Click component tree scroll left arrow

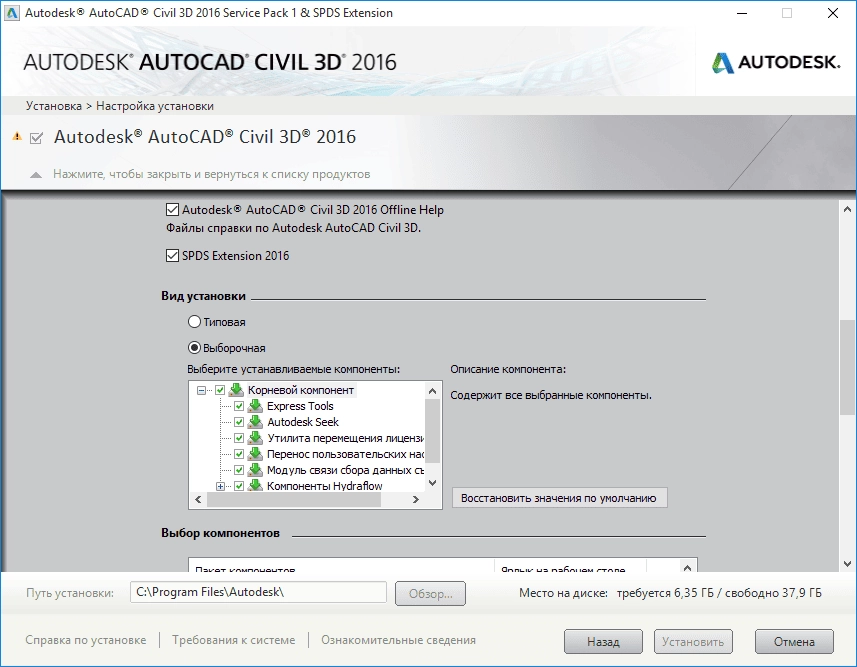pyautogui.click(x=198, y=499)
